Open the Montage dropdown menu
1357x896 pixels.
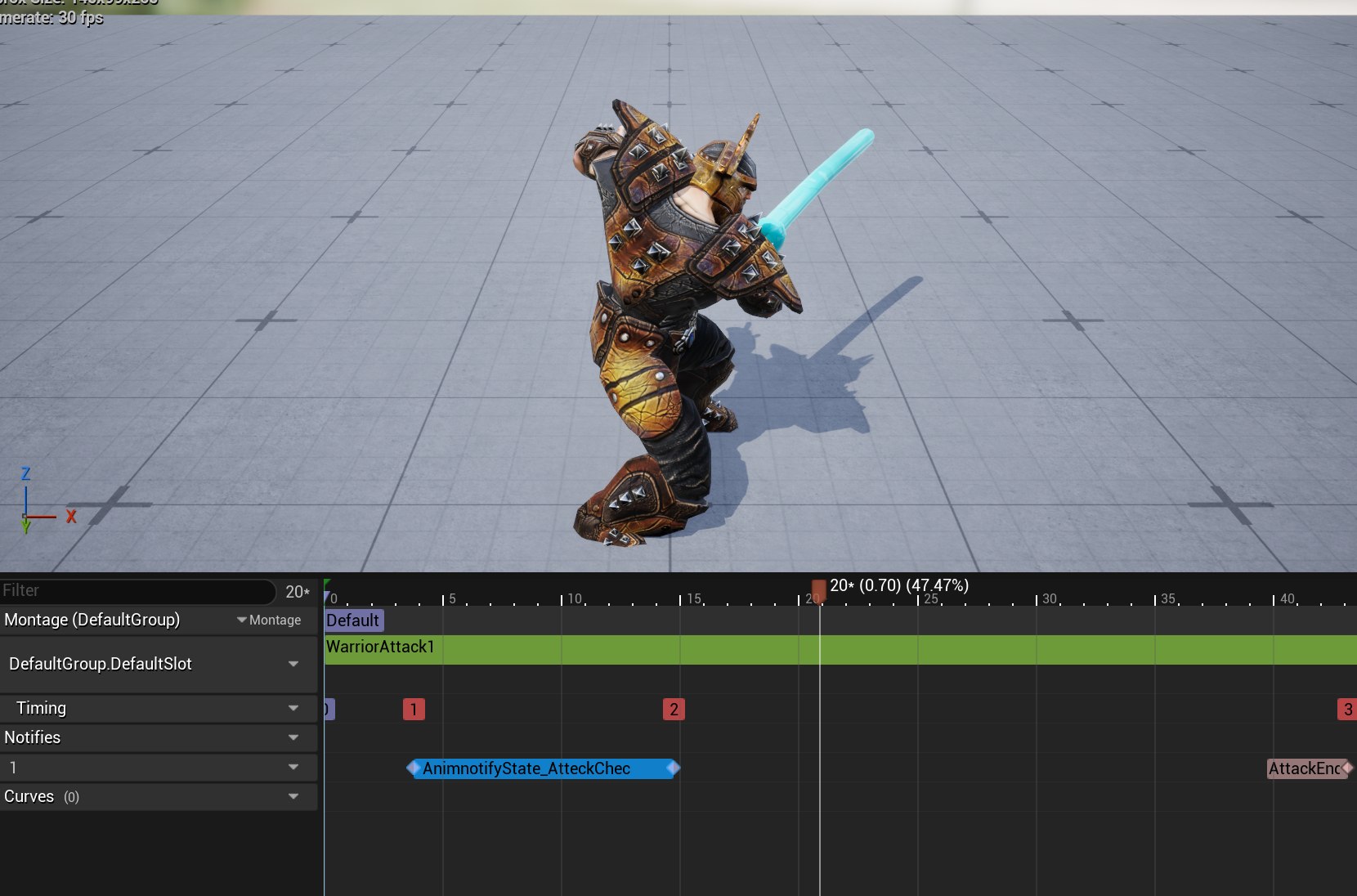(x=270, y=620)
